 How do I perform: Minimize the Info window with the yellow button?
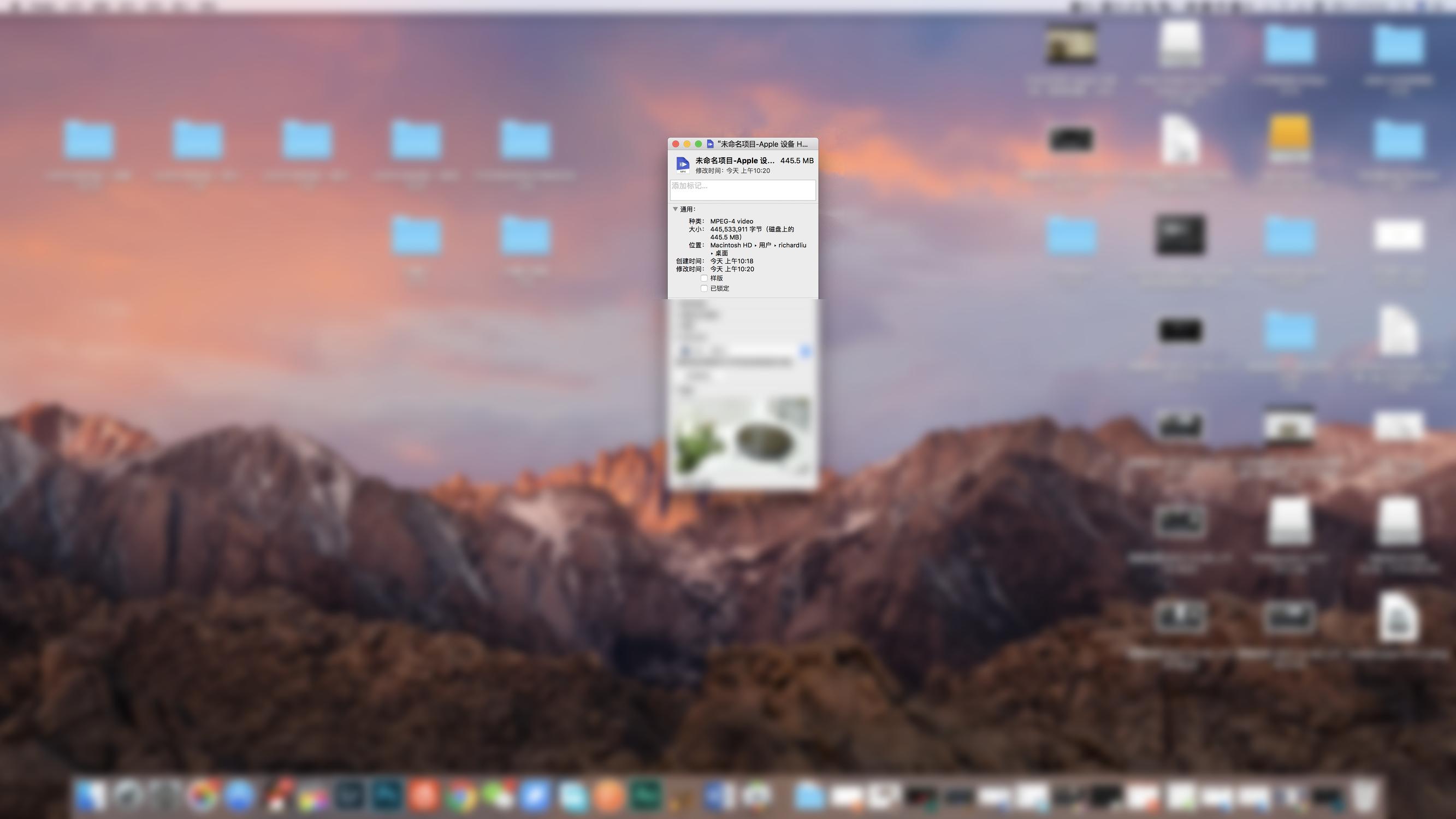[686, 144]
